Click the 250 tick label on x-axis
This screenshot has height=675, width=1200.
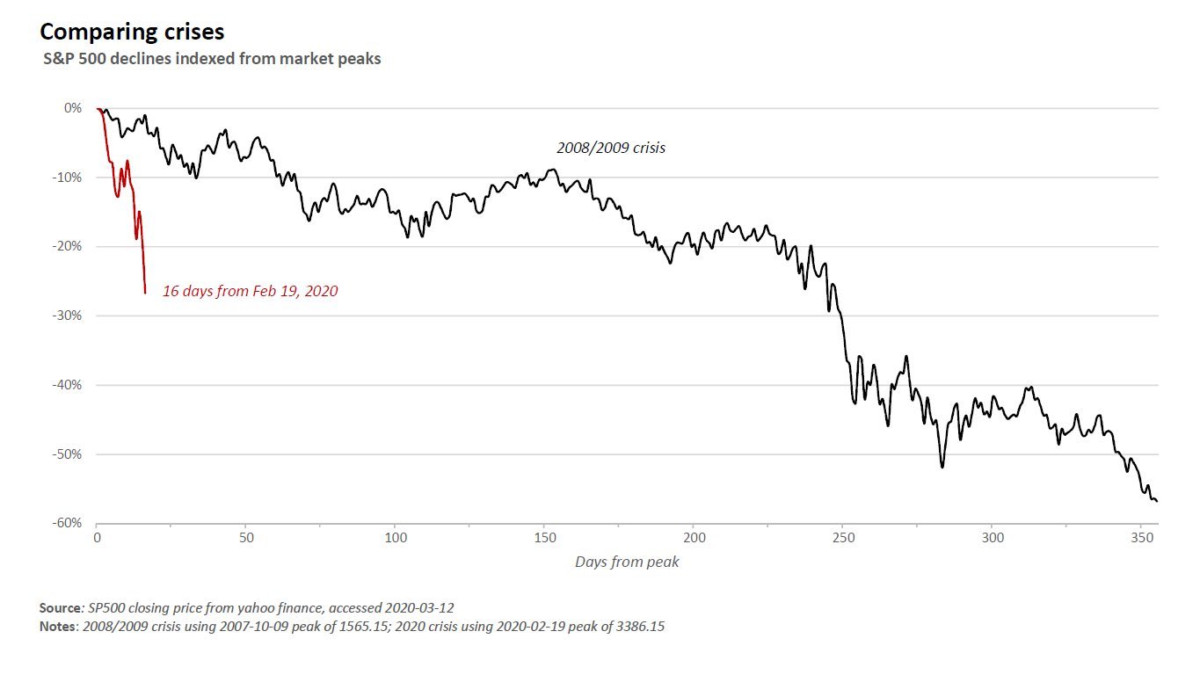tap(842, 538)
